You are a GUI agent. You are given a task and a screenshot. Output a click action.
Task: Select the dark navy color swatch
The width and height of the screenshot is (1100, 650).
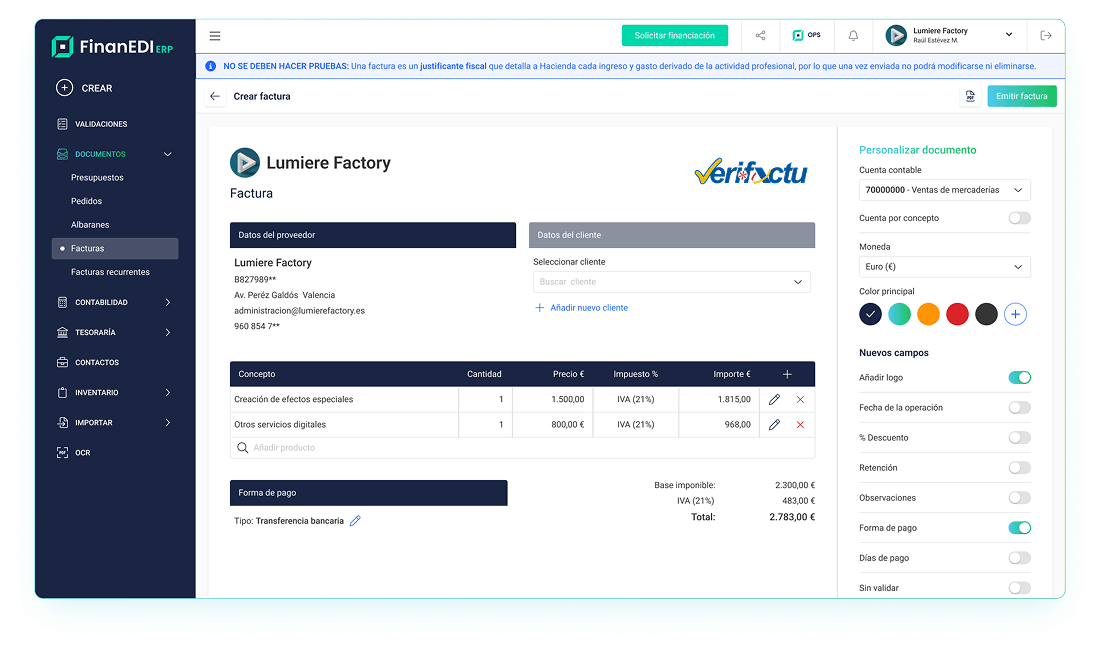870,314
